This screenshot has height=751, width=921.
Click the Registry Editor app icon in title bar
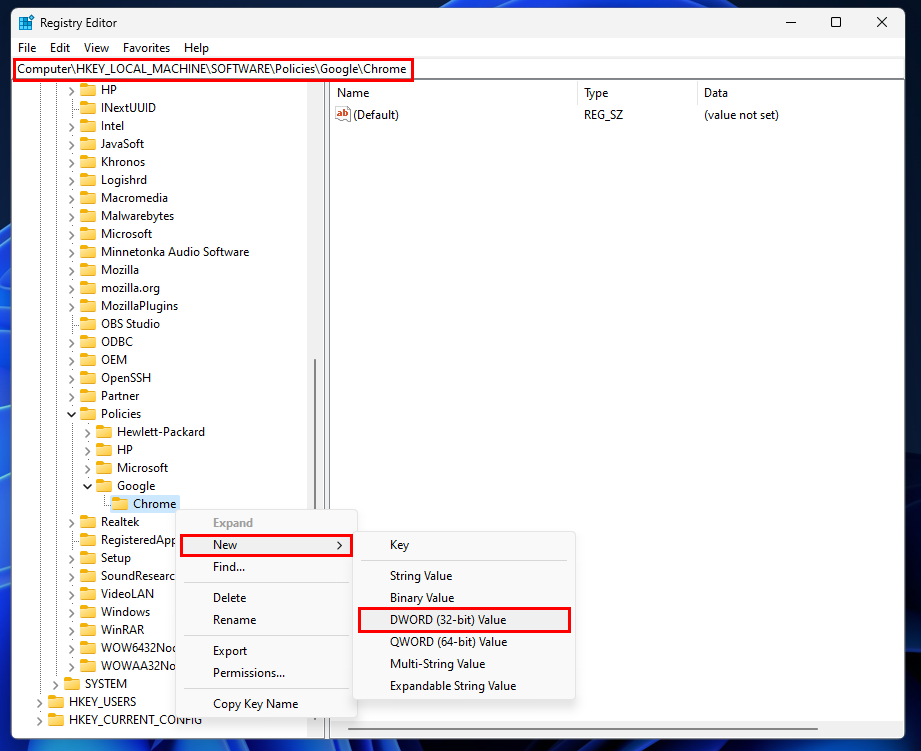[26, 23]
